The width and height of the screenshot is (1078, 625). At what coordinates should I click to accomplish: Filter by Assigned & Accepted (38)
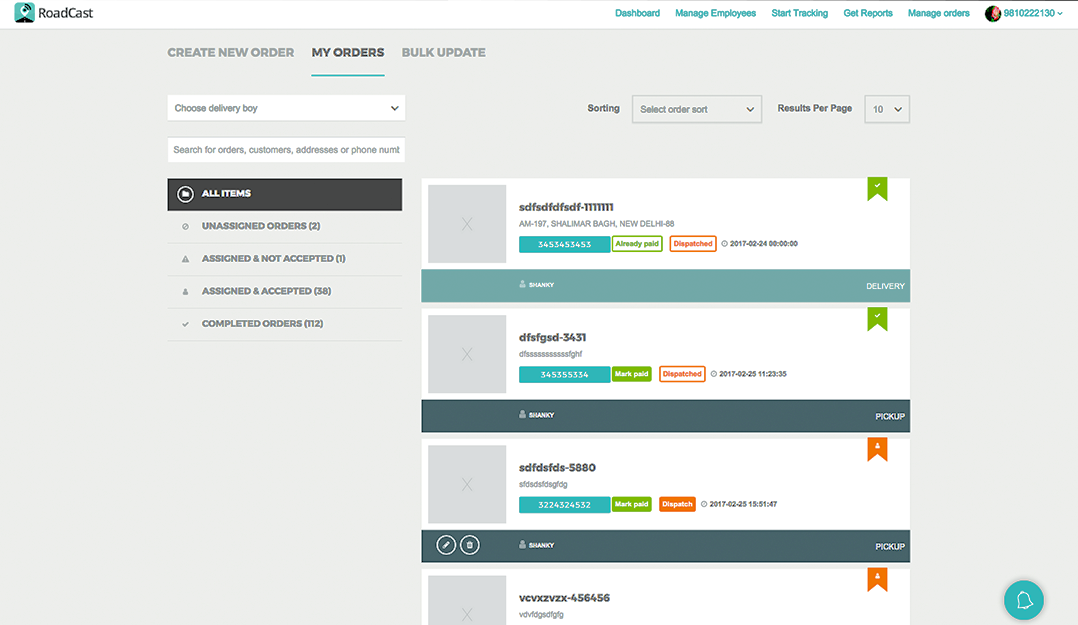click(285, 292)
